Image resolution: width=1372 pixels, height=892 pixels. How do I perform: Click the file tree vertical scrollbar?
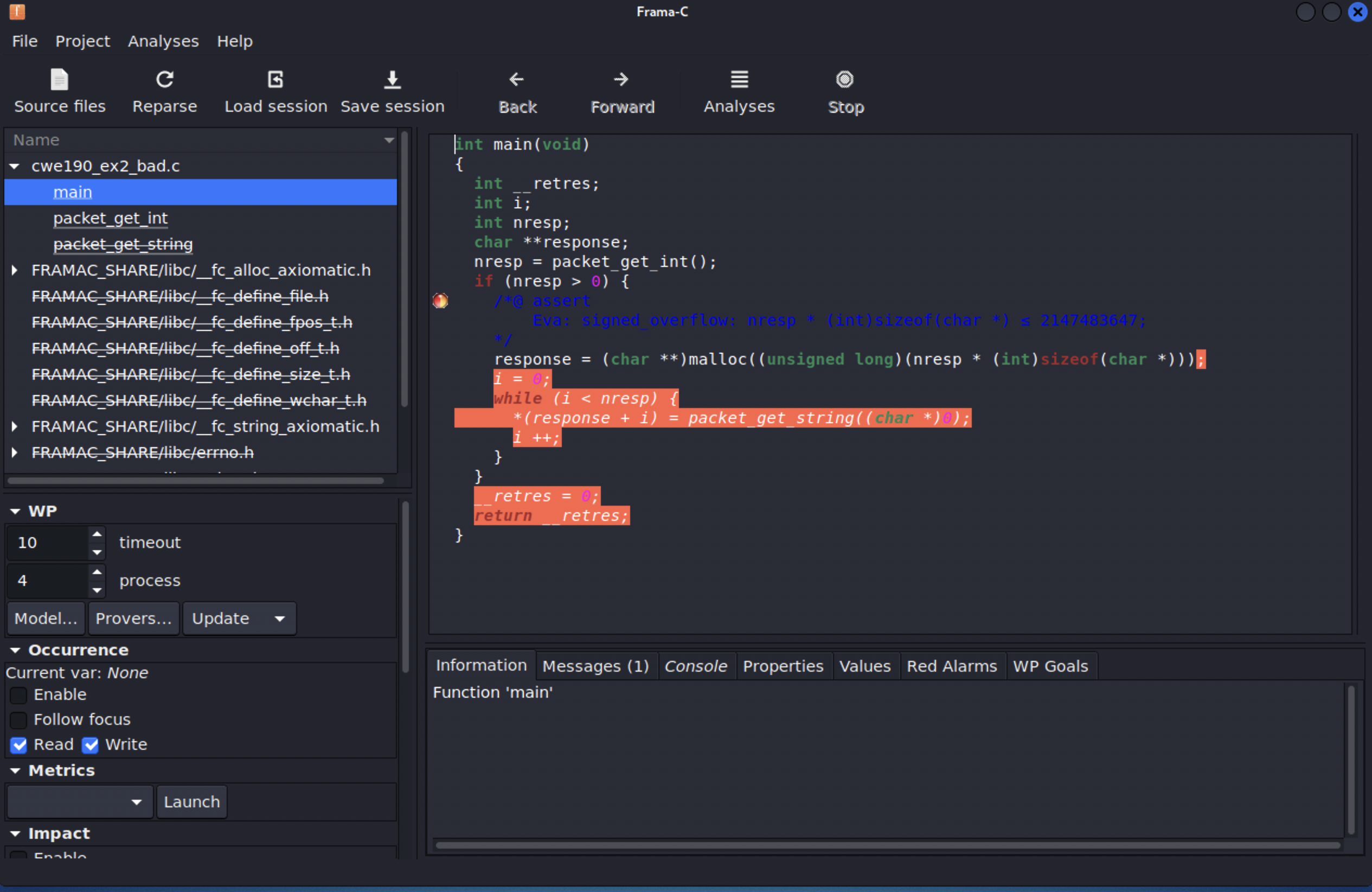click(x=405, y=269)
